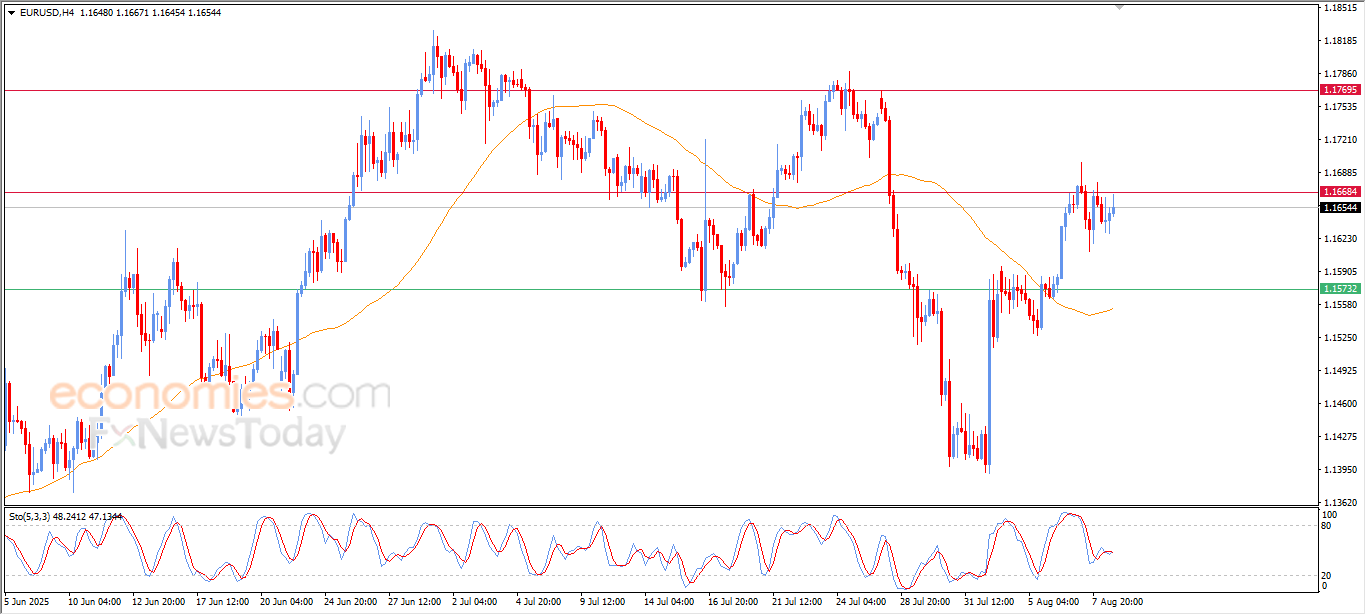Click the 20 Jun 04:00 time label
Image resolution: width=1366 pixels, height=615 pixels.
point(286,602)
